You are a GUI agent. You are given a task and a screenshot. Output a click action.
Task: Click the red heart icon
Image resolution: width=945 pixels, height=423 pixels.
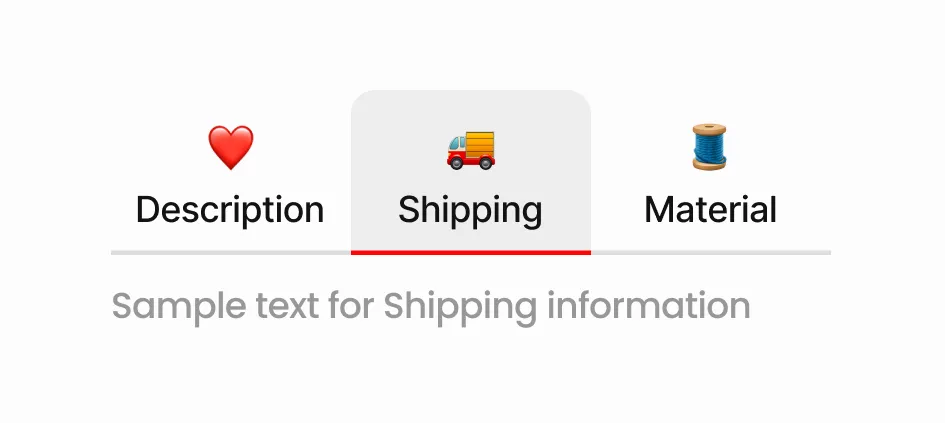pos(231,148)
